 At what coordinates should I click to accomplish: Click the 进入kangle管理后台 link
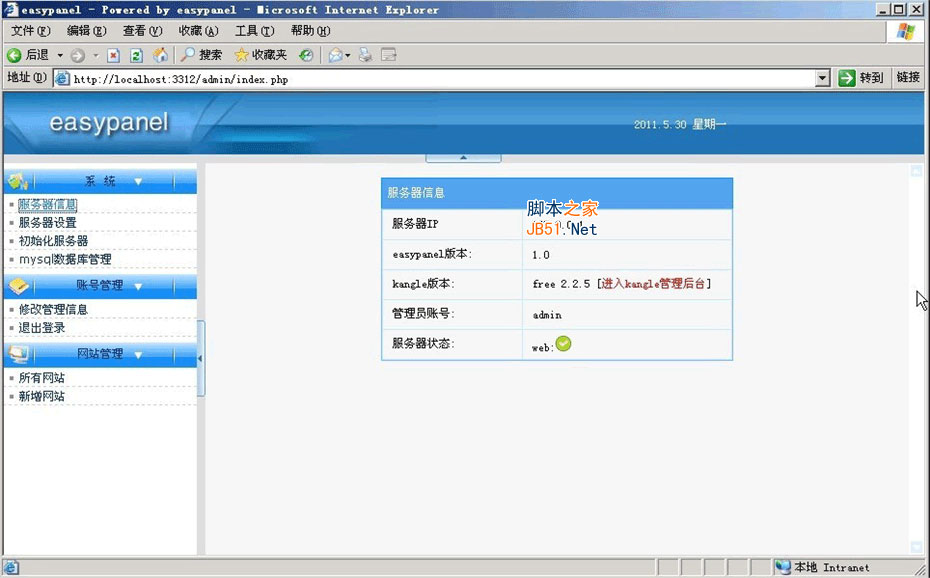pos(654,284)
